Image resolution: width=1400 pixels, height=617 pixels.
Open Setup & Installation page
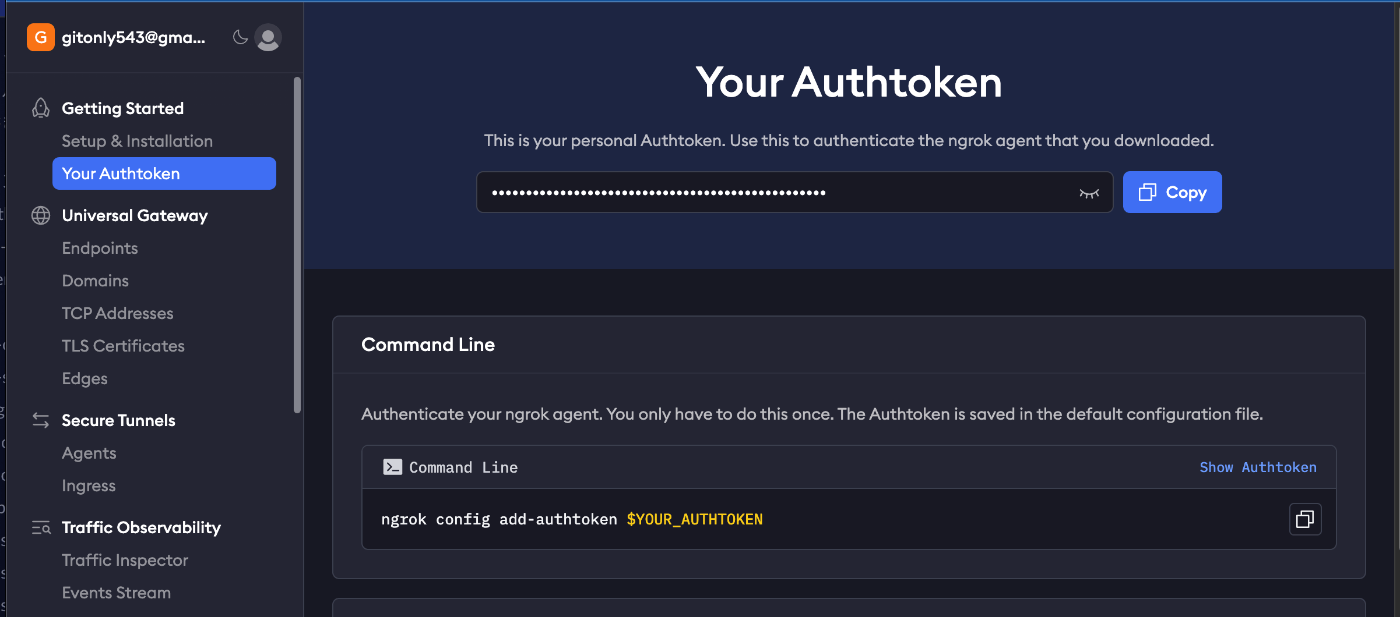137,141
